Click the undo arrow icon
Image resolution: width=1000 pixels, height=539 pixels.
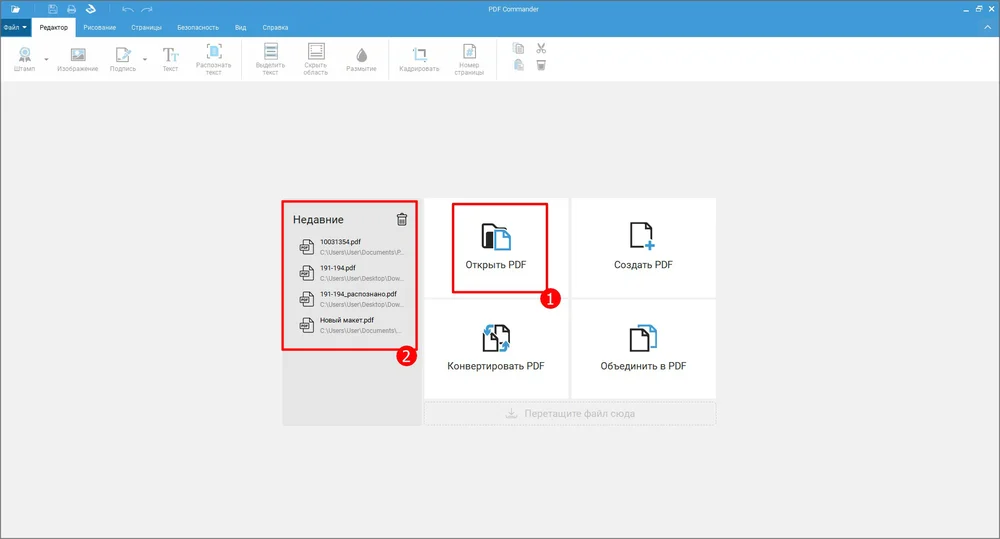coord(128,9)
